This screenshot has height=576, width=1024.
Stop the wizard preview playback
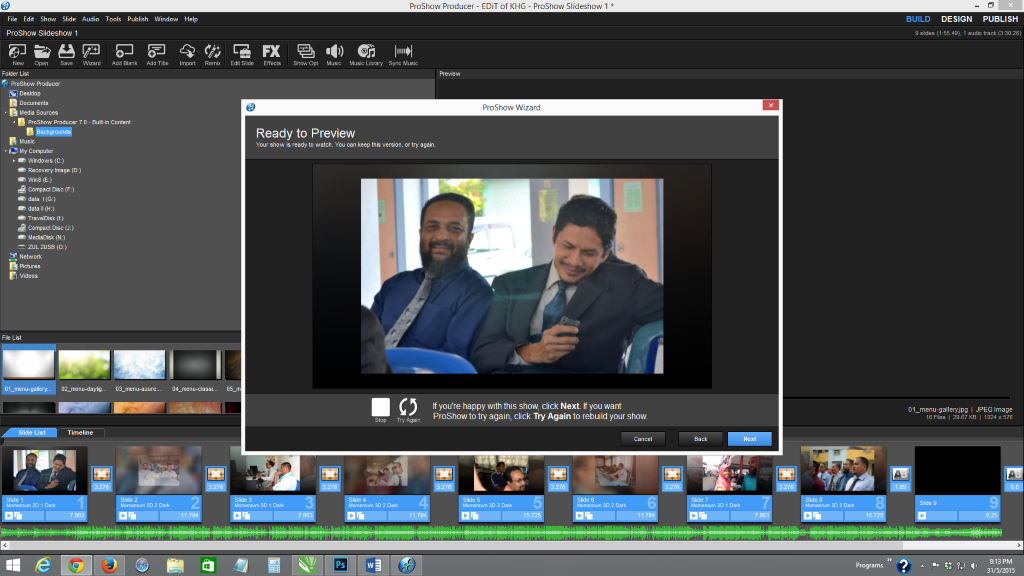(x=381, y=408)
